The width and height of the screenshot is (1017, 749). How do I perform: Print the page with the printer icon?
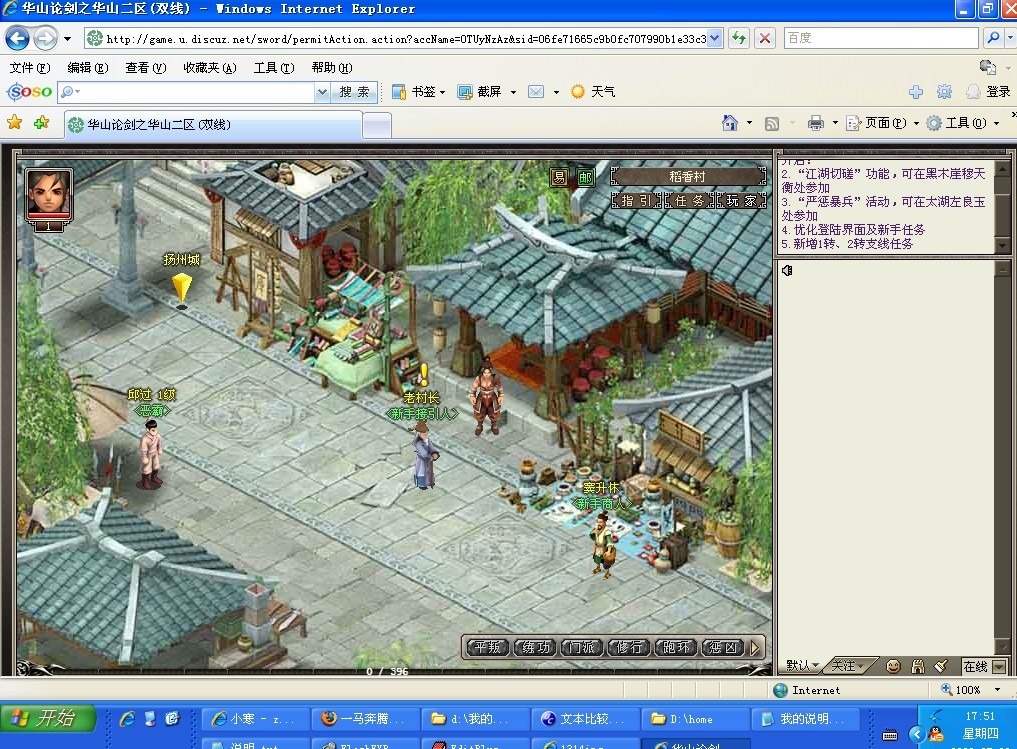(816, 123)
